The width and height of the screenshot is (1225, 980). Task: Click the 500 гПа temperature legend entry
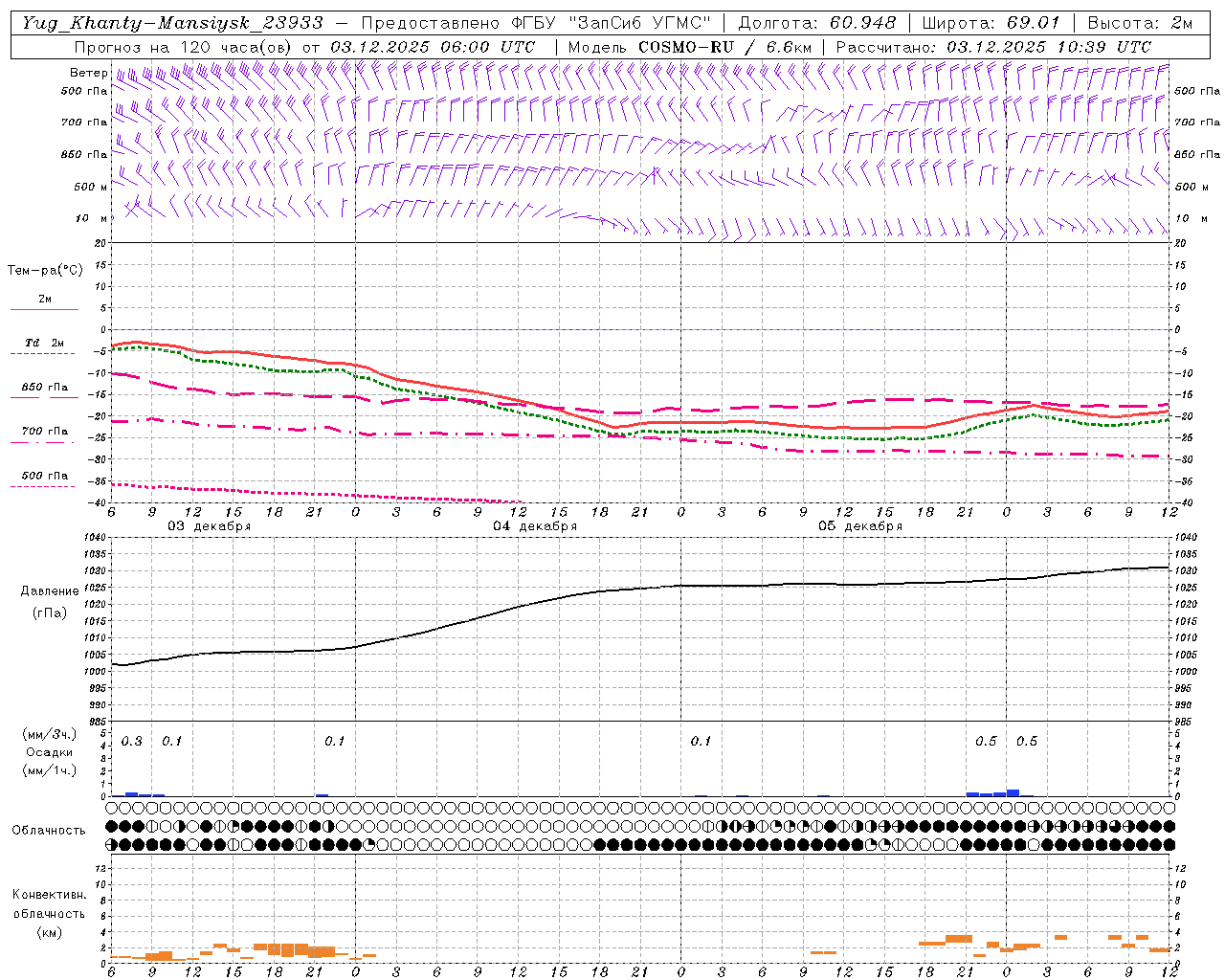[x=45, y=476]
